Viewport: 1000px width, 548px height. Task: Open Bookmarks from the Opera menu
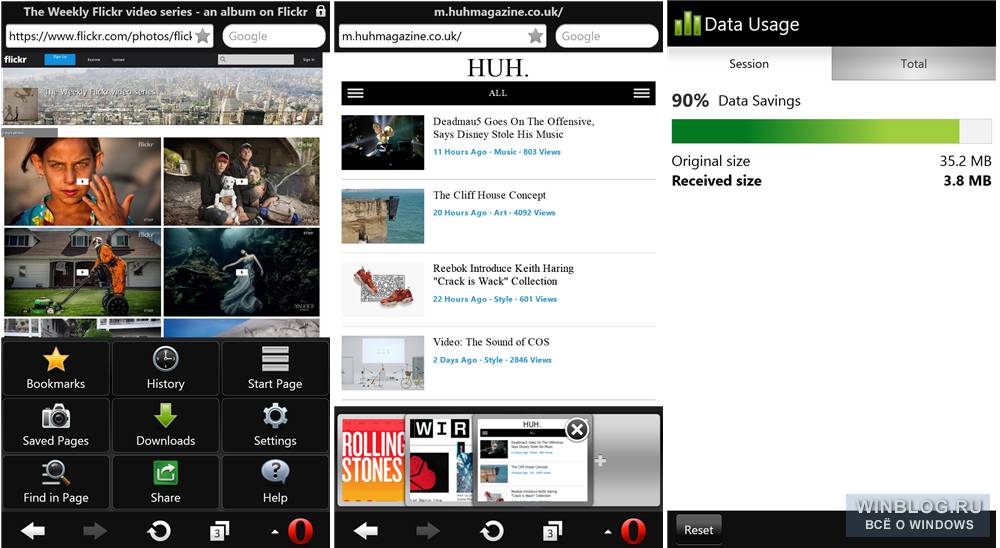(x=56, y=368)
